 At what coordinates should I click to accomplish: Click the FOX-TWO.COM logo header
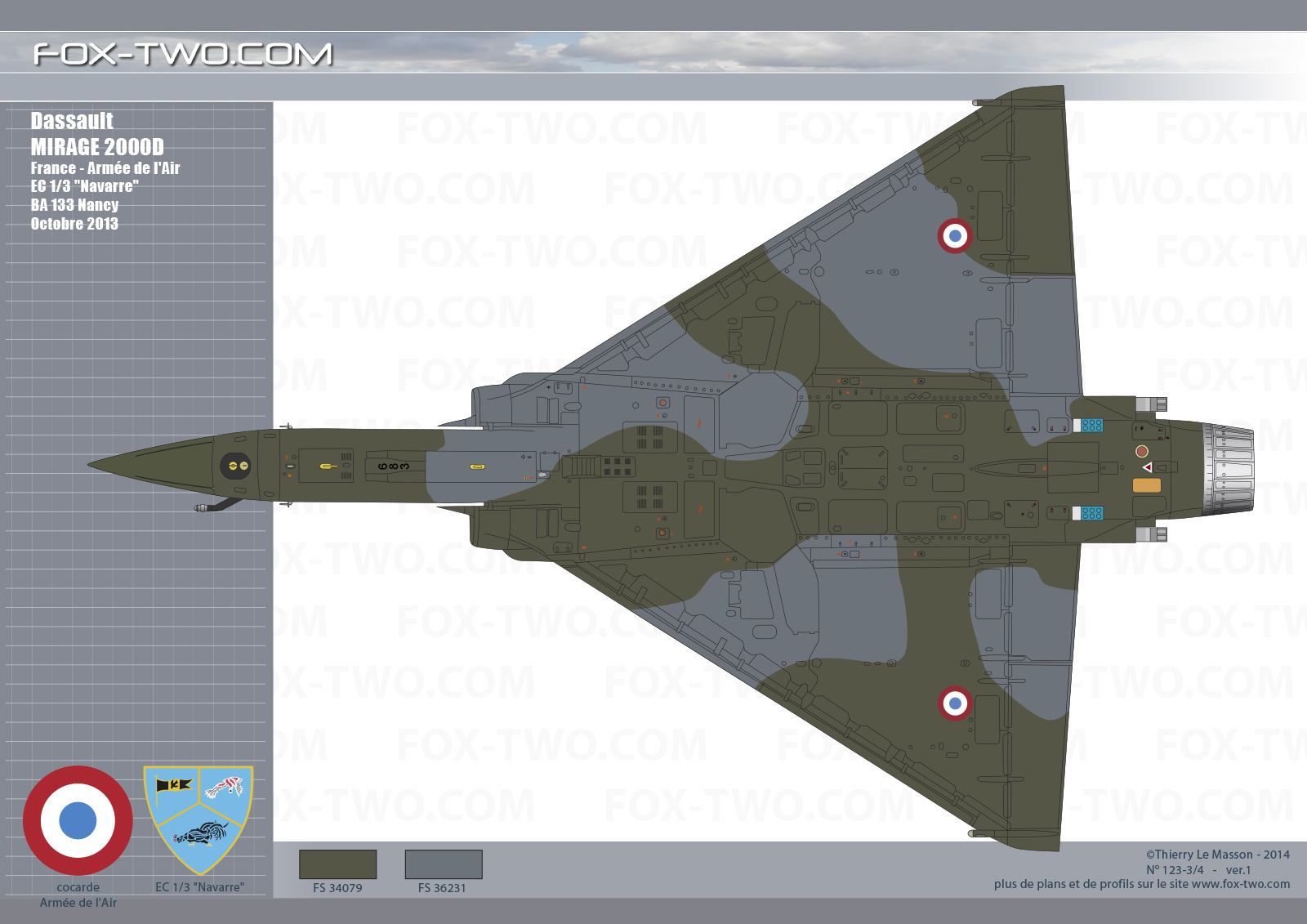tap(183, 54)
